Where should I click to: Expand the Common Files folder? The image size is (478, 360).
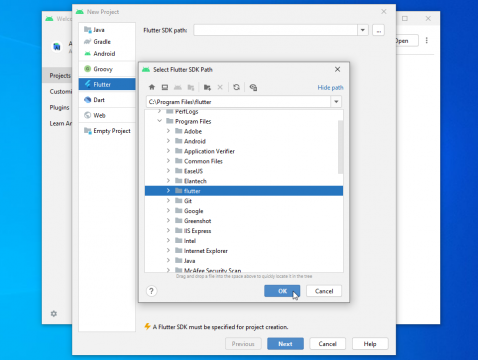tap(168, 161)
